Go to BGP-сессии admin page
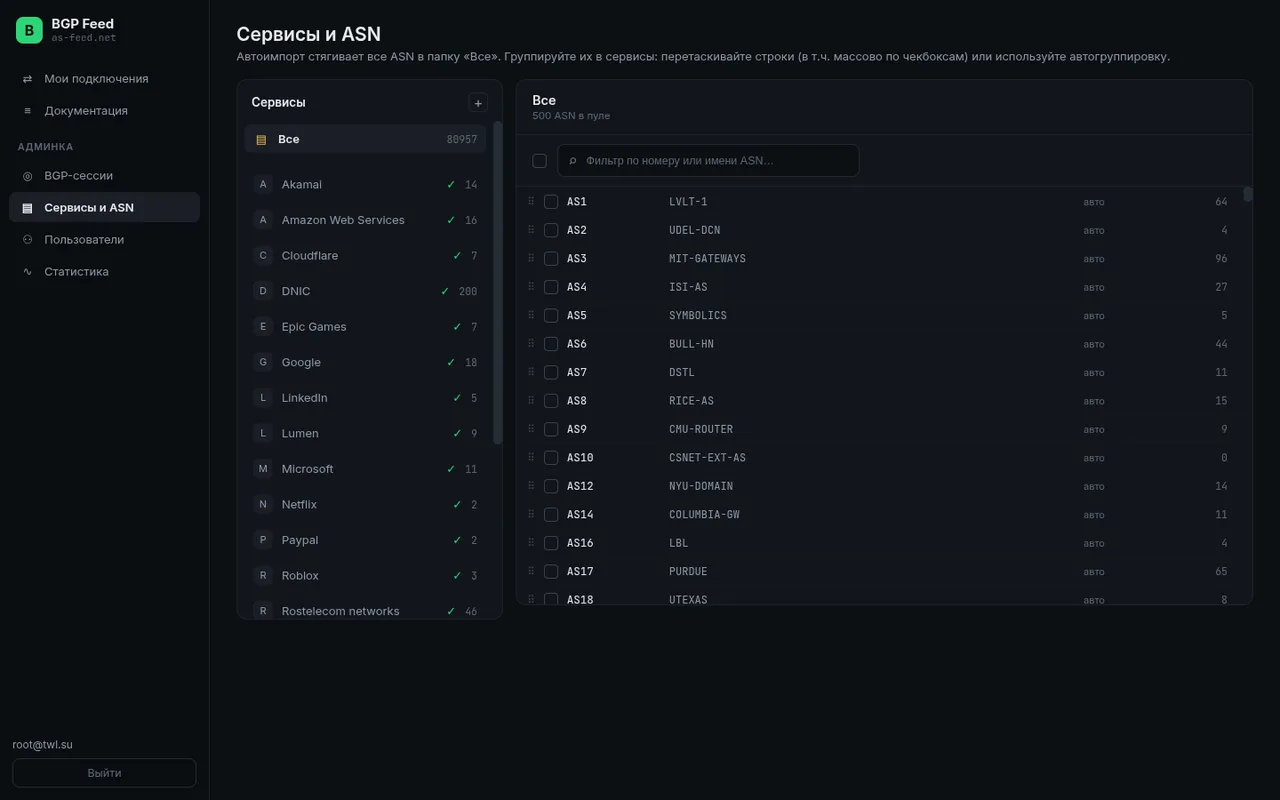Screen dimensions: 1280x800 click(104, 176)
